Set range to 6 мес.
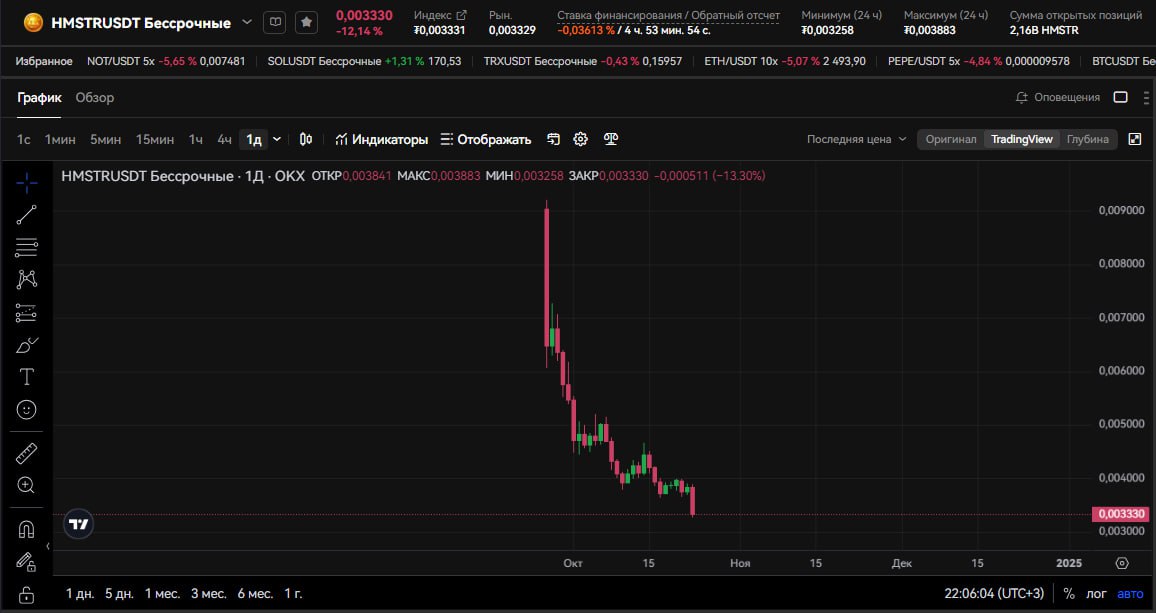This screenshot has width=1156, height=613. 255,594
